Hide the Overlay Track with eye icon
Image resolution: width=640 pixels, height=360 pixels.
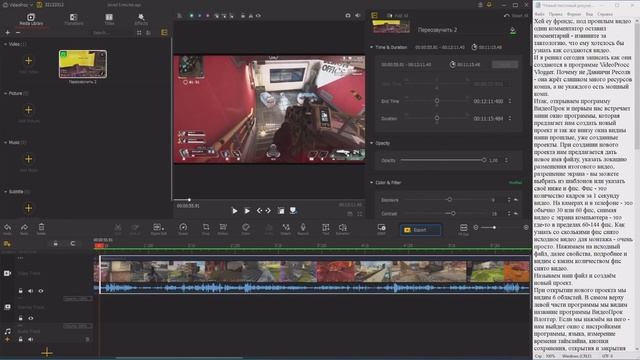coord(31,318)
